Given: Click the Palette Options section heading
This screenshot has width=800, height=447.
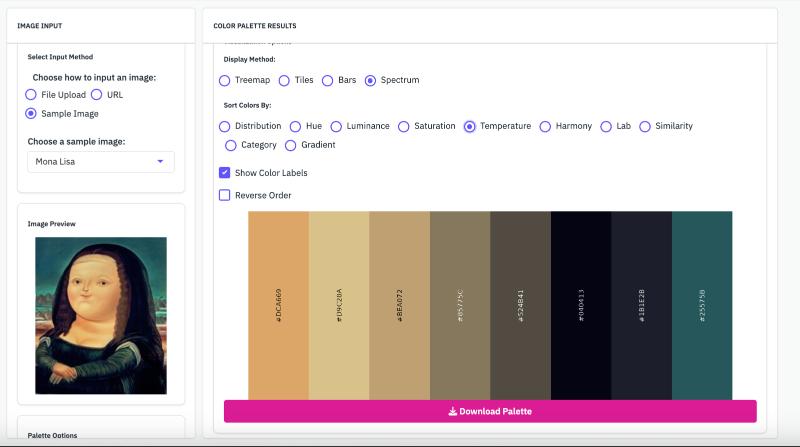Looking at the screenshot, I should tap(52, 435).
